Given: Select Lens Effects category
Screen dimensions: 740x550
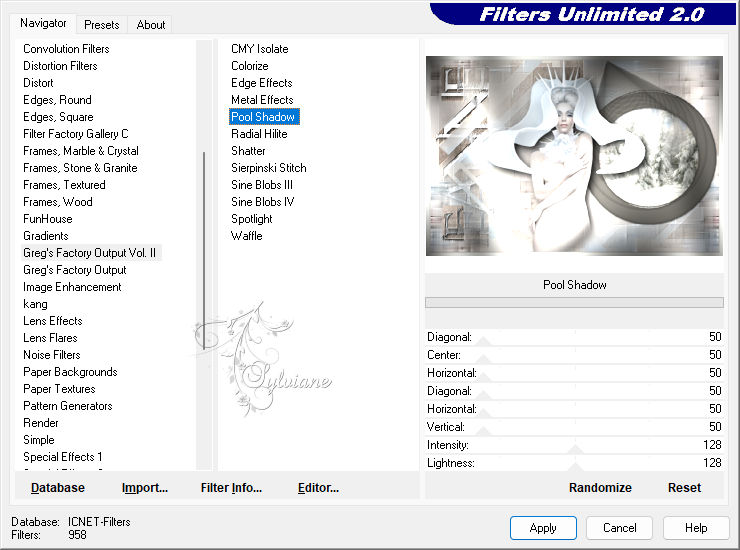Looking at the screenshot, I should pyautogui.click(x=53, y=321).
